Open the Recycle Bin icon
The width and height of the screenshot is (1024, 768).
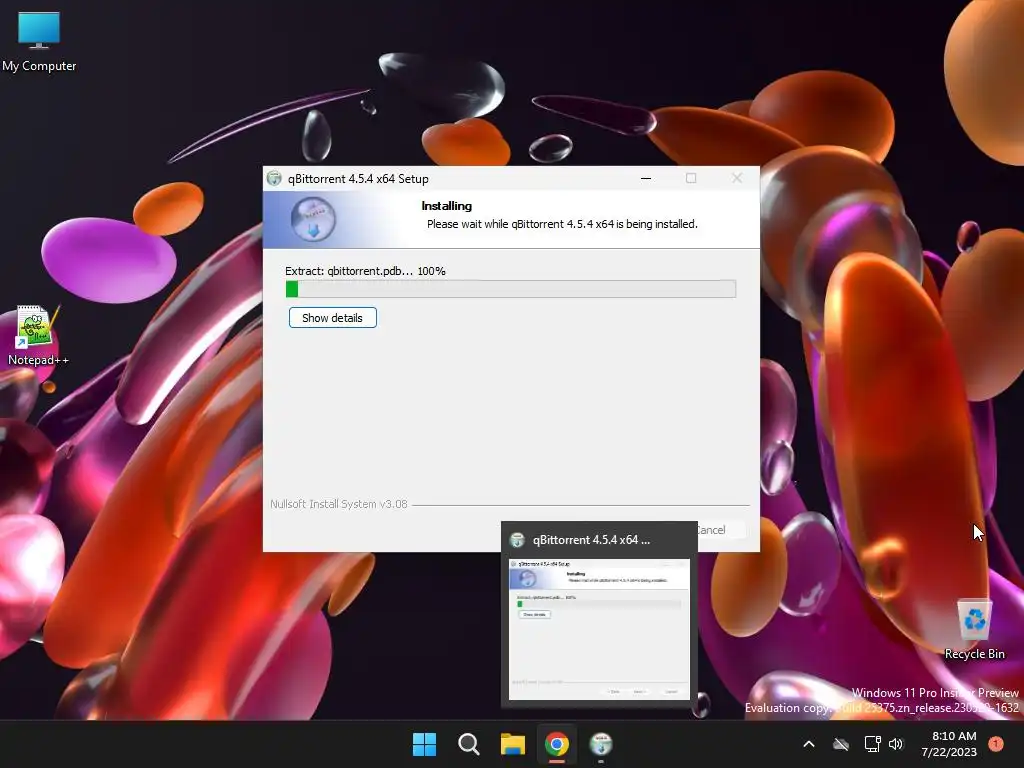point(974,630)
